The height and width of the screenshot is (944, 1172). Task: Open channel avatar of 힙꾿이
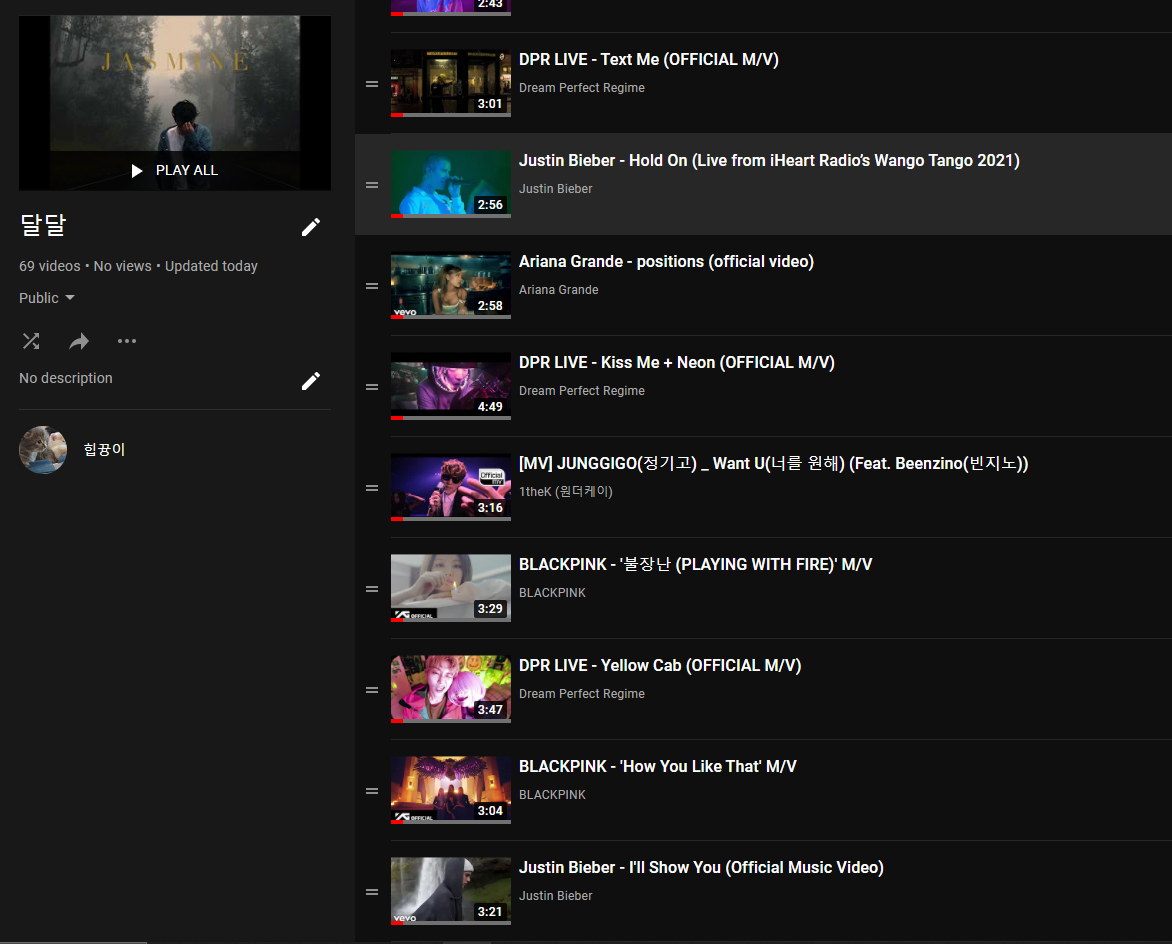pyautogui.click(x=43, y=450)
